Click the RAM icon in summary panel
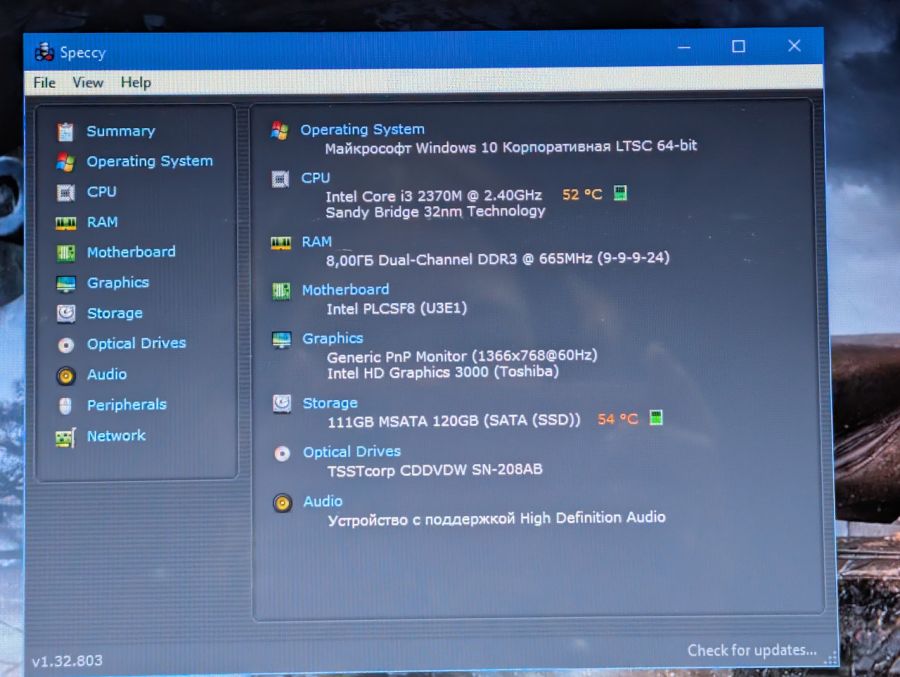900x677 pixels. [281, 243]
